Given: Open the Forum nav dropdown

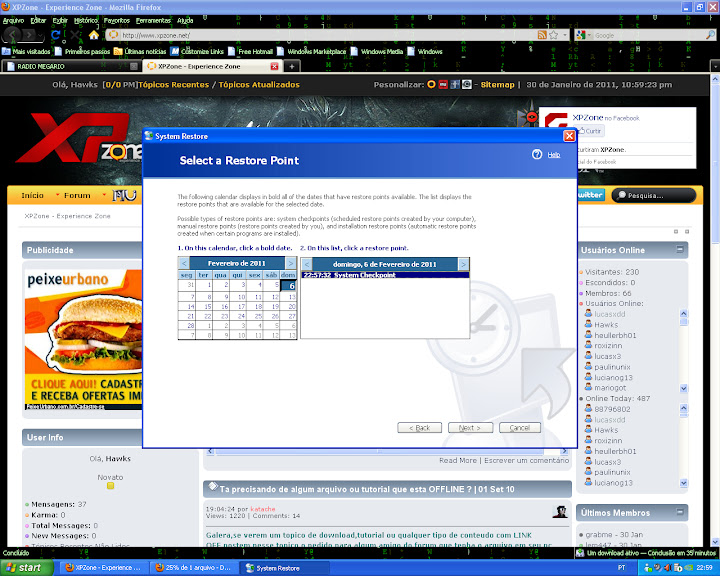Looking at the screenshot, I should pos(77,195).
